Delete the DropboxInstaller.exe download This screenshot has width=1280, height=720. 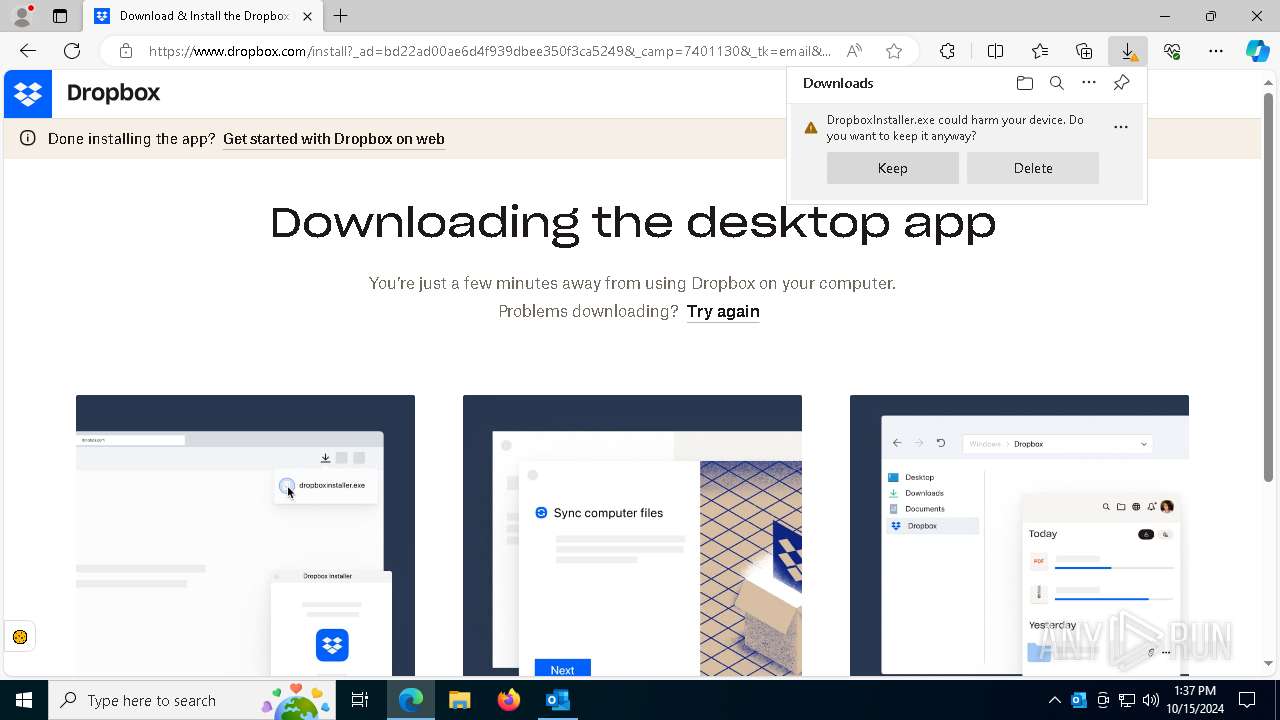point(1033,168)
